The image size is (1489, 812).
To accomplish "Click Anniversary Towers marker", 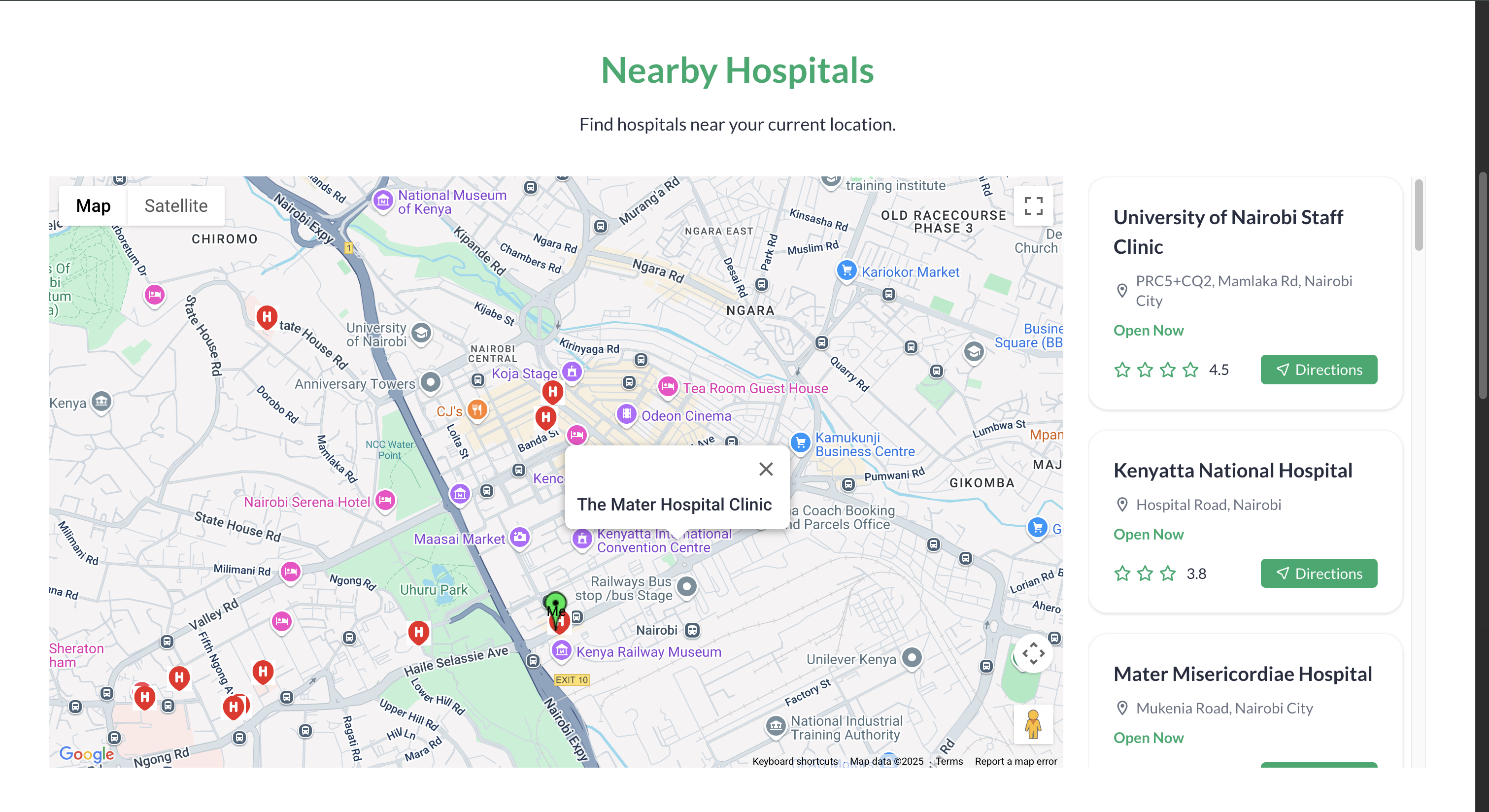I will 431,382.
